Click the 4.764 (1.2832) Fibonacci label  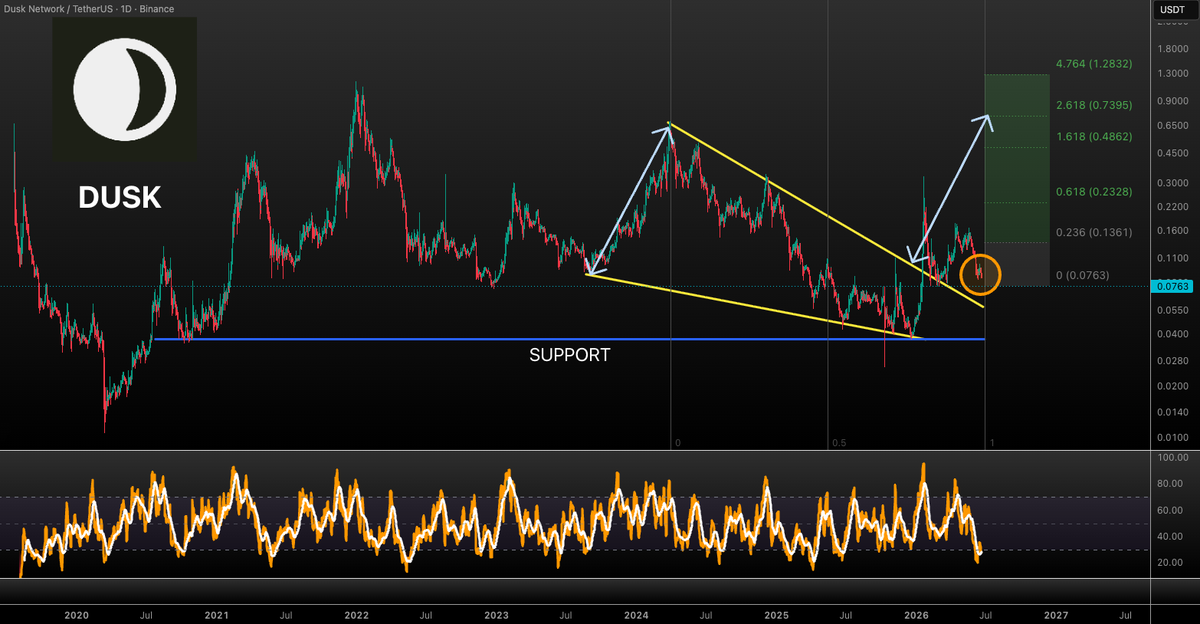point(1095,64)
